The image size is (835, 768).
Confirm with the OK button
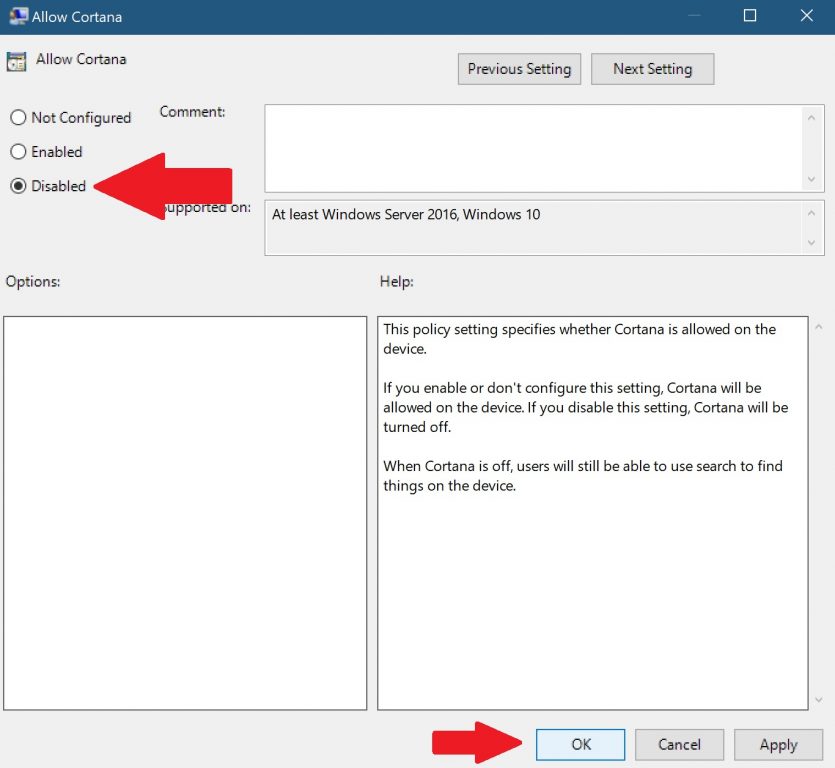point(580,745)
